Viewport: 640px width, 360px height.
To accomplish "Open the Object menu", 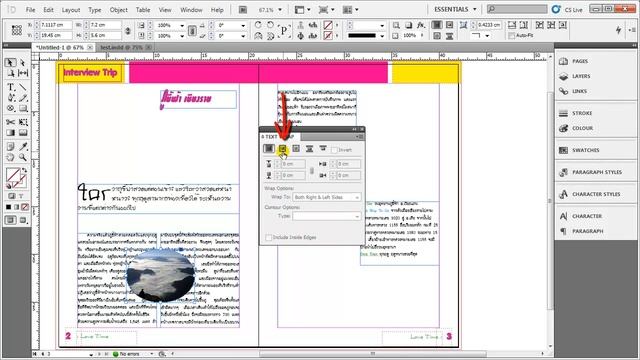I will click(119, 9).
